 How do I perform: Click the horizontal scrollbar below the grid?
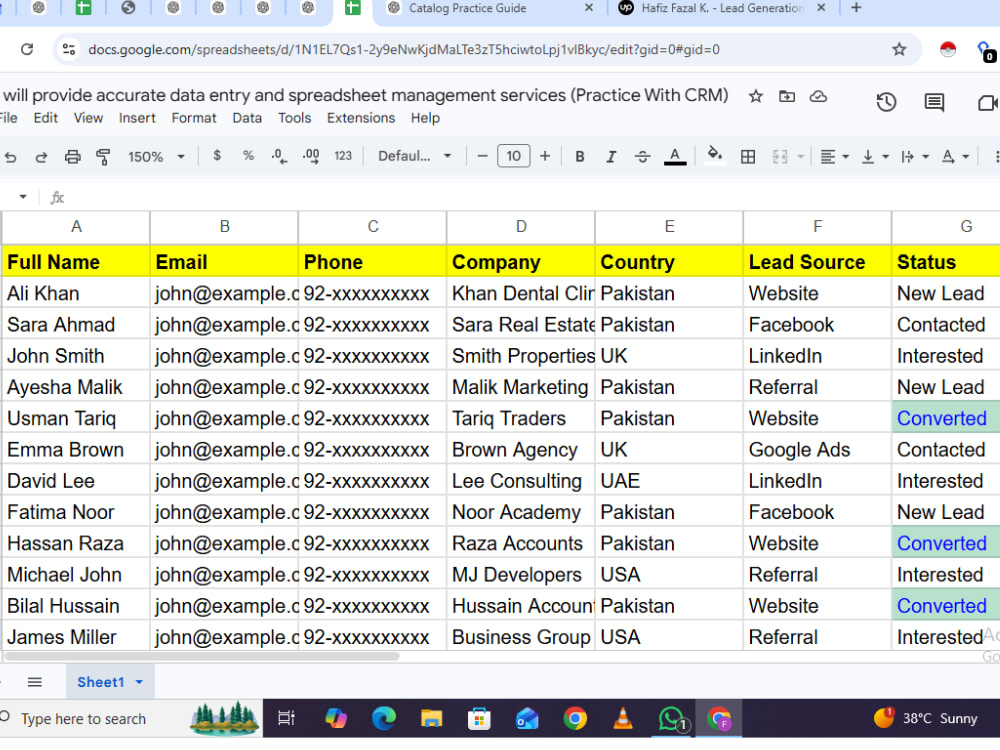pos(202,656)
